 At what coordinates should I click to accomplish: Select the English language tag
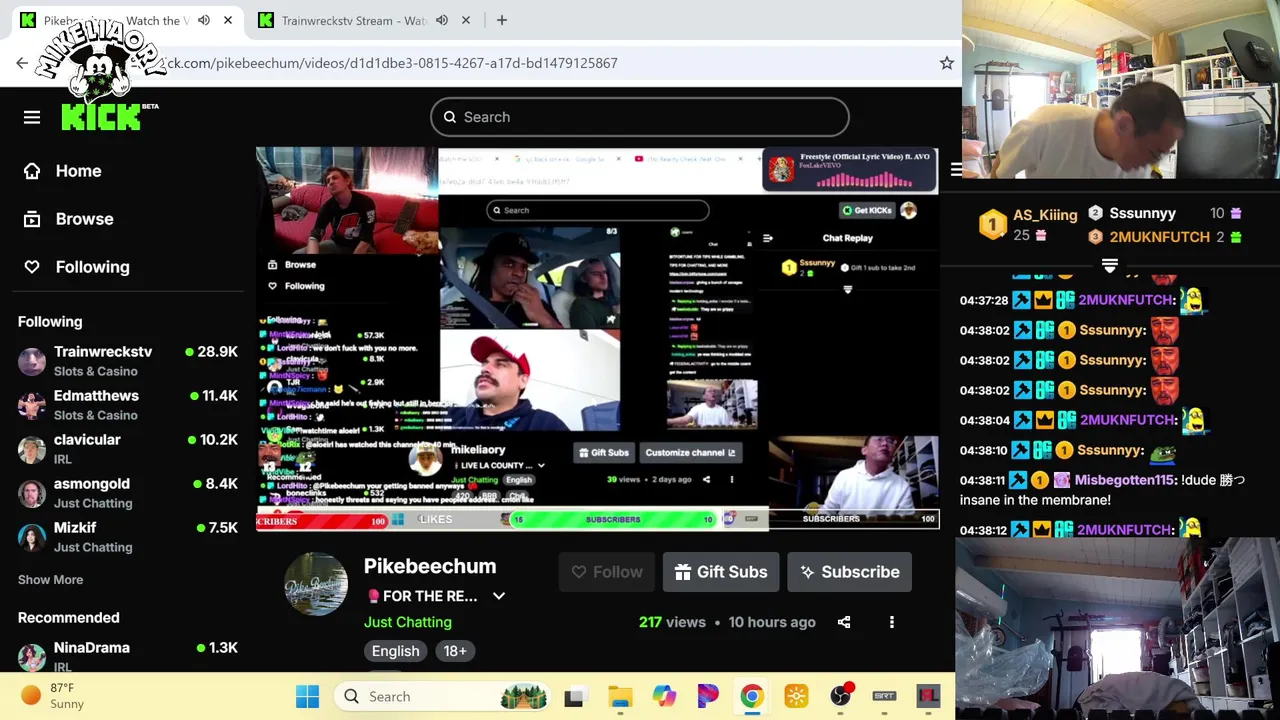point(396,651)
